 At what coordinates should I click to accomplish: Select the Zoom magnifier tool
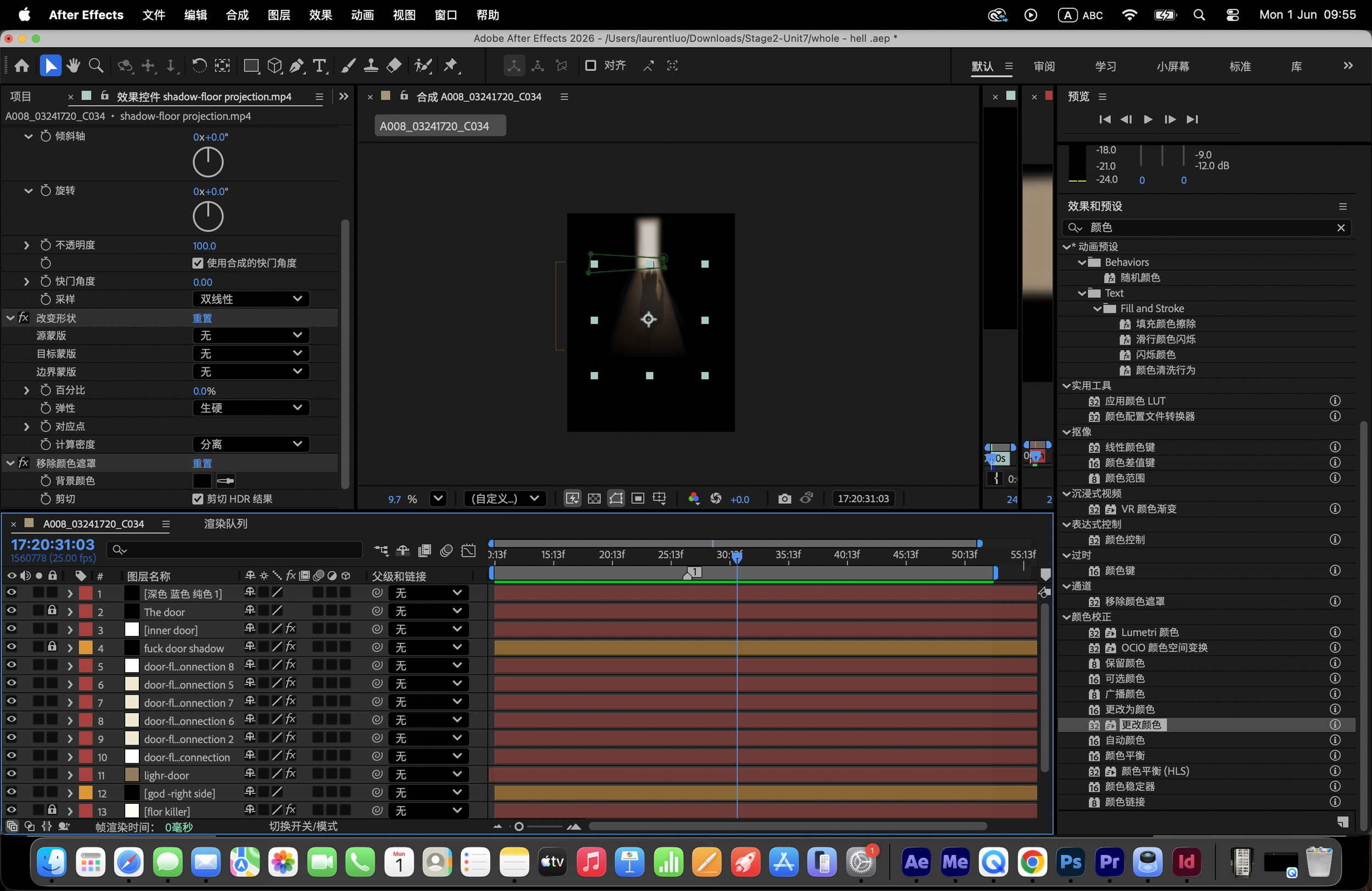[x=95, y=66]
